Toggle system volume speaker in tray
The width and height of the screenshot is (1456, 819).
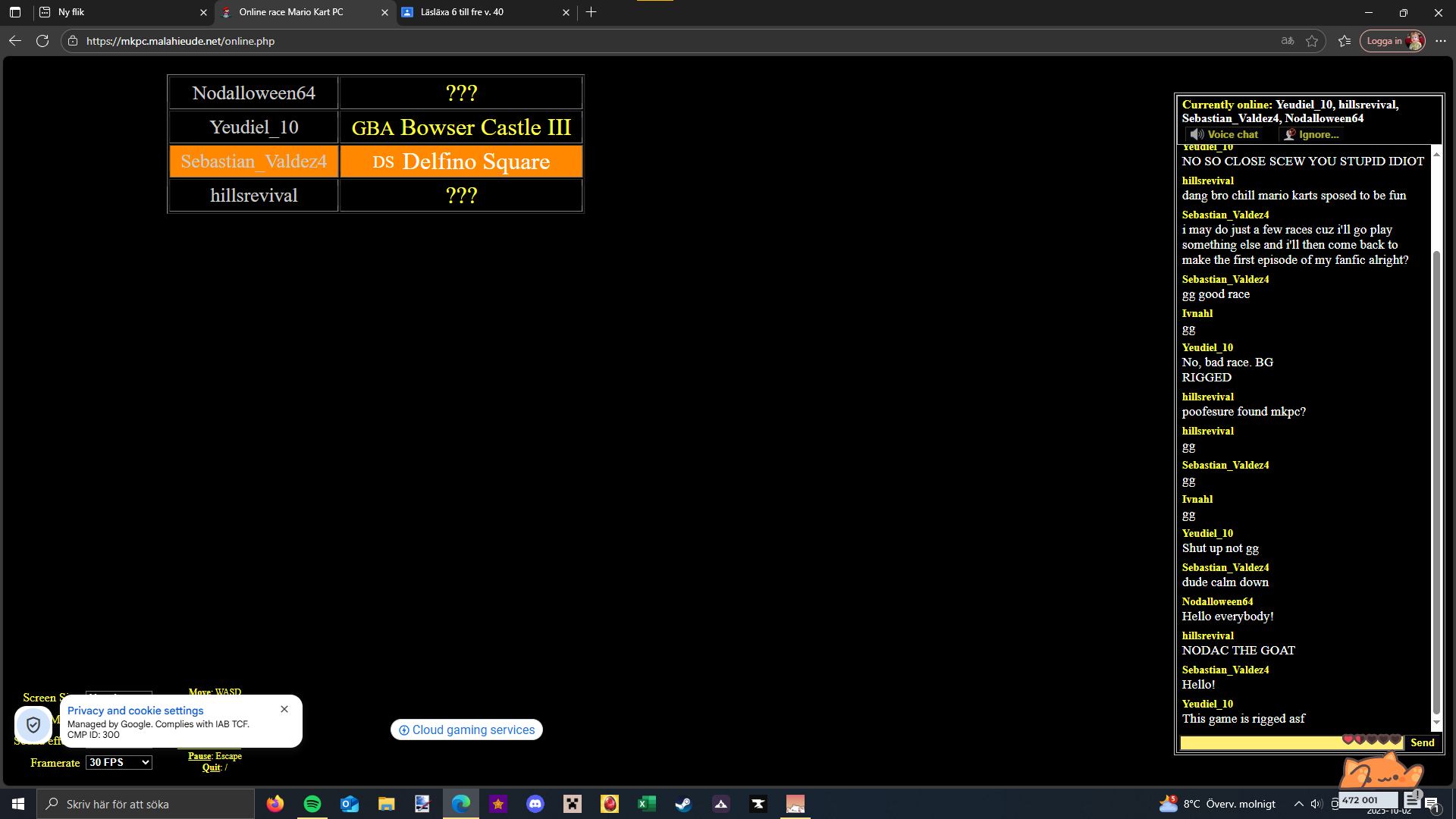pyautogui.click(x=1316, y=804)
